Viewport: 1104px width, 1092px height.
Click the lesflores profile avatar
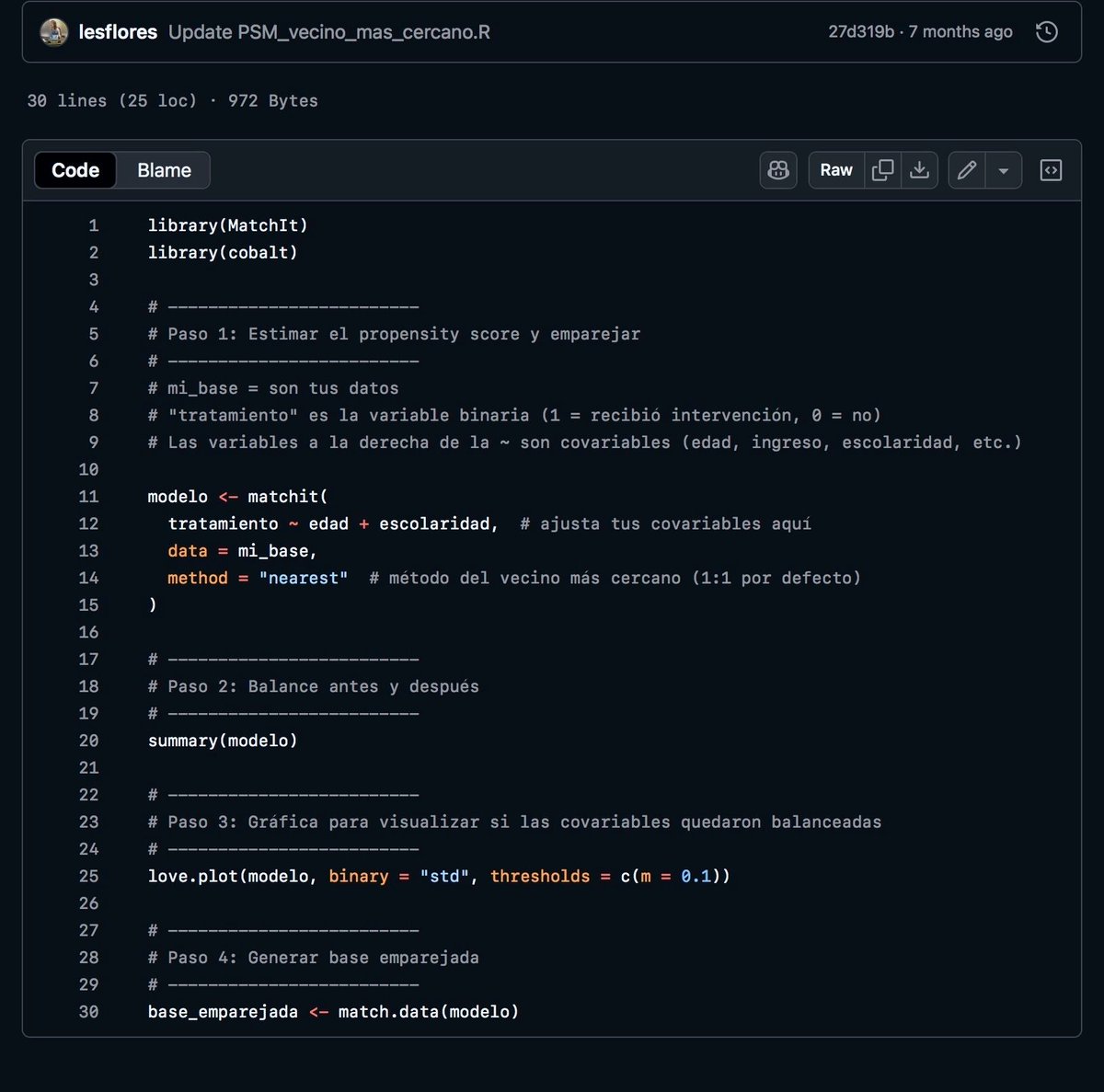click(x=53, y=31)
